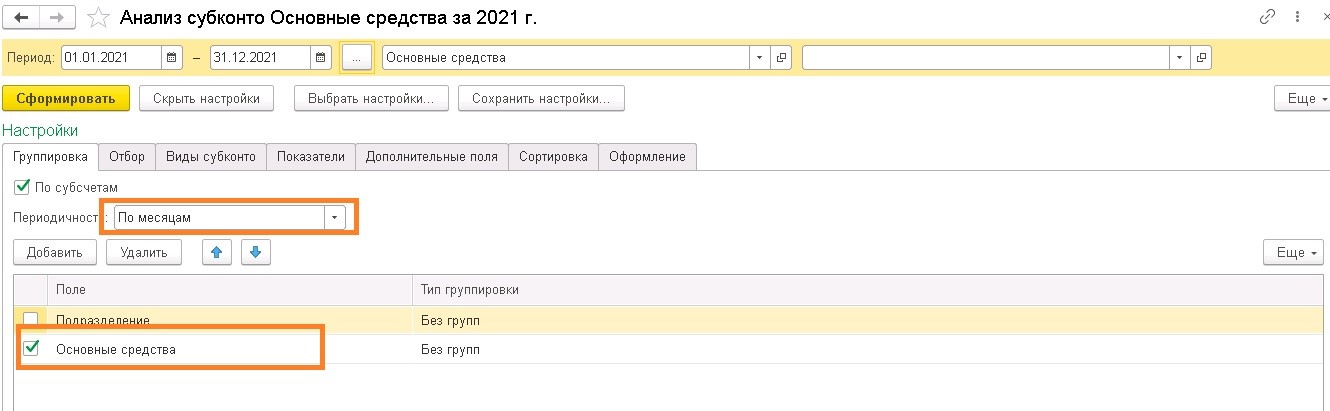
Task: Click the Сформировать button
Action: pos(66,98)
